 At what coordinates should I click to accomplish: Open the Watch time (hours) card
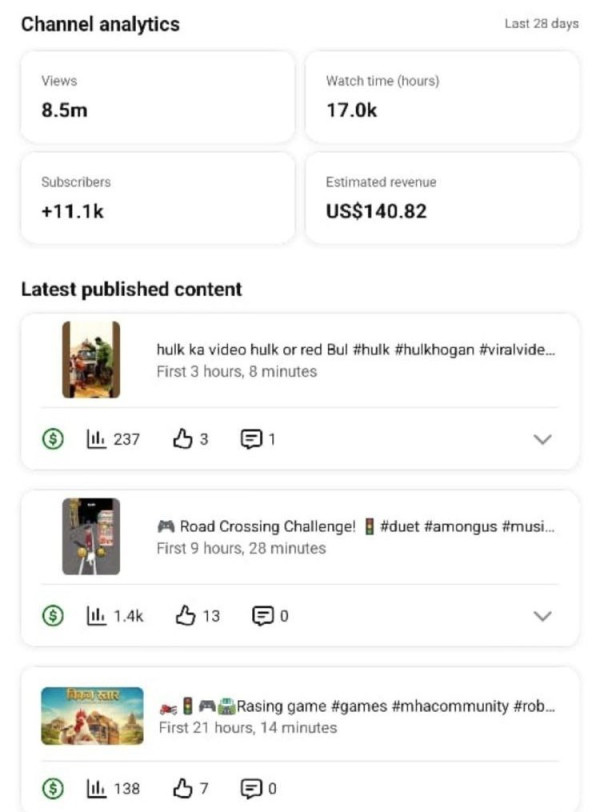click(x=441, y=97)
